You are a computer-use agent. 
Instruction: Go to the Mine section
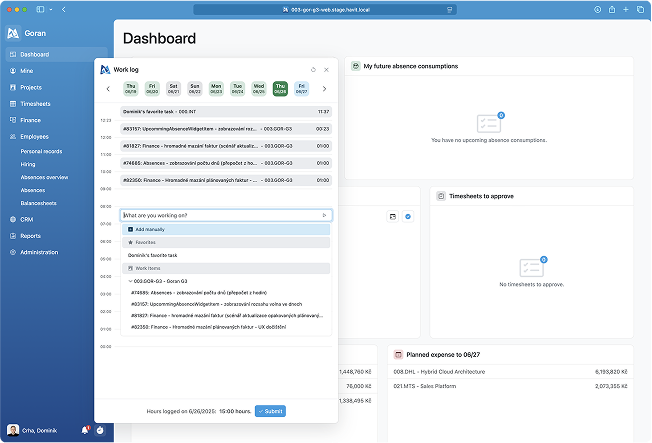click(27, 71)
